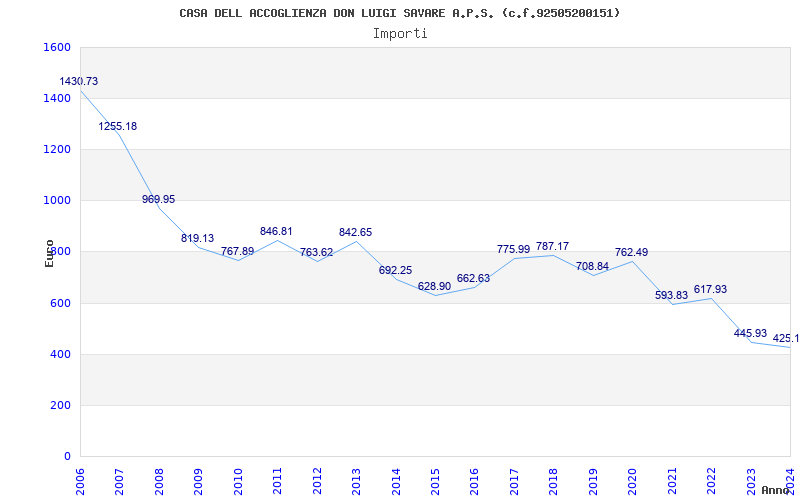Select the 2012 x-axis year label
This screenshot has height=500, width=800.
[317, 482]
